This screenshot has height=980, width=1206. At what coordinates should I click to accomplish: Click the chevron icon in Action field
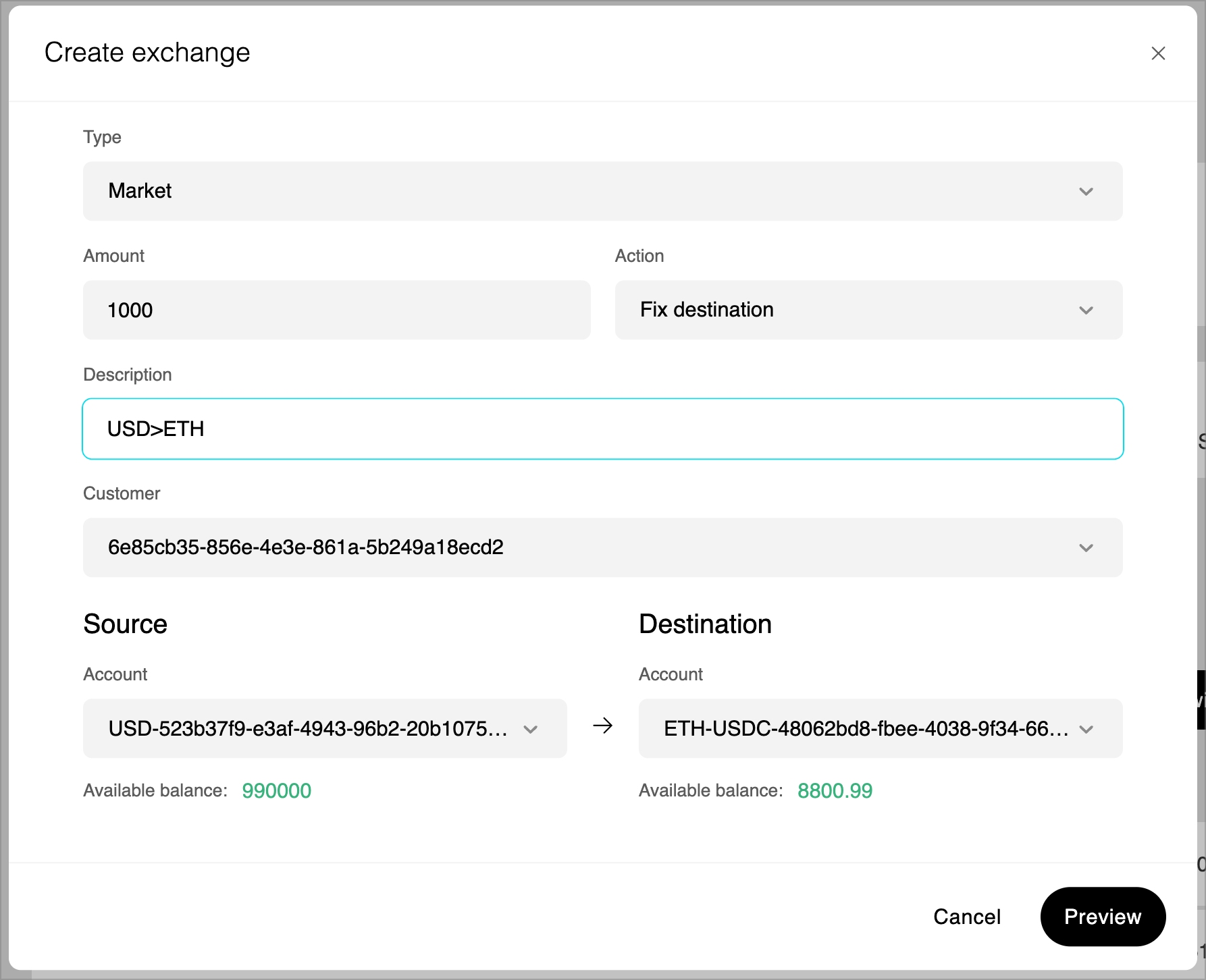coord(1086,310)
